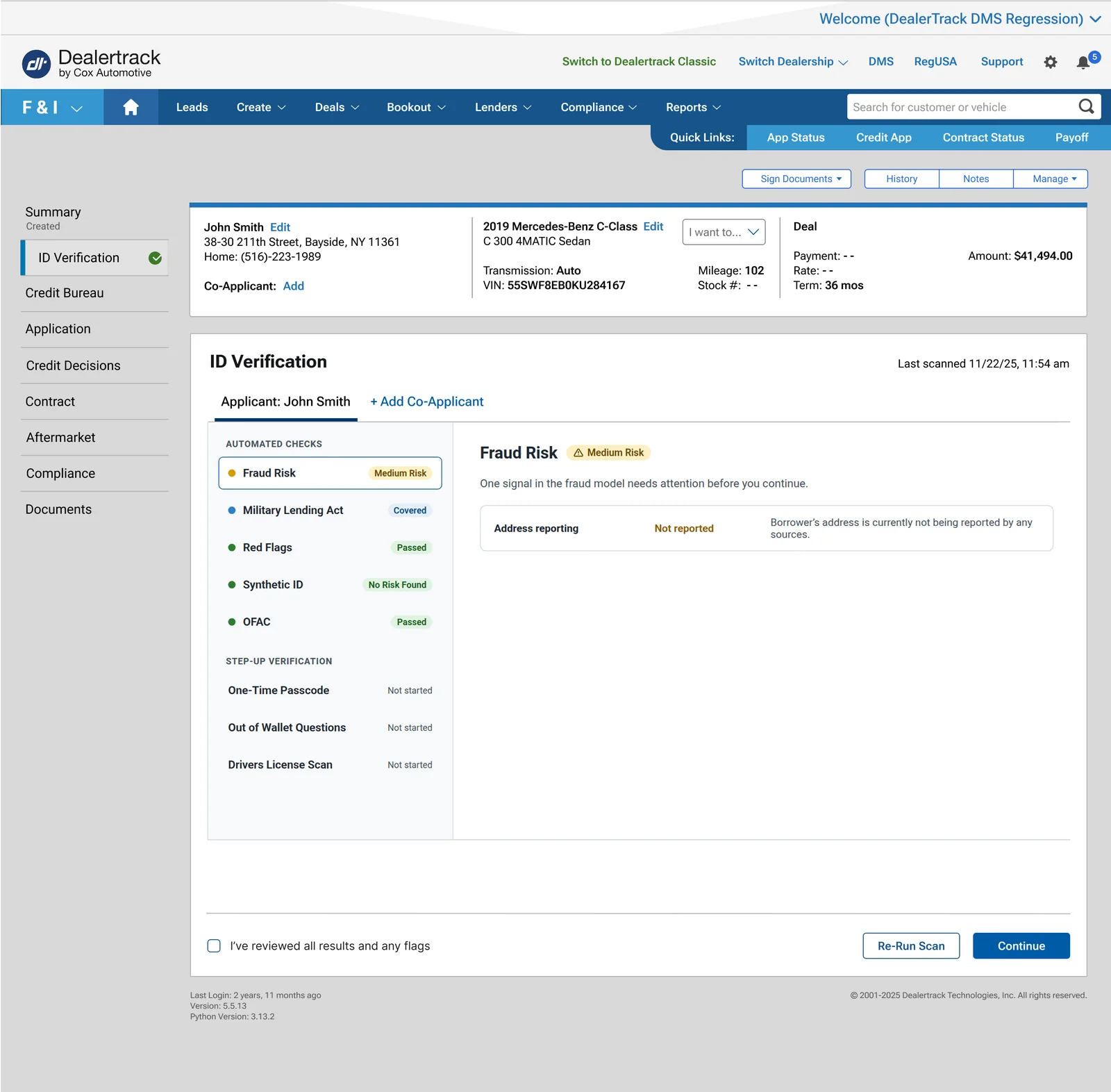Open the Lenders menu
Image resolution: width=1111 pixels, height=1092 pixels.
click(503, 107)
